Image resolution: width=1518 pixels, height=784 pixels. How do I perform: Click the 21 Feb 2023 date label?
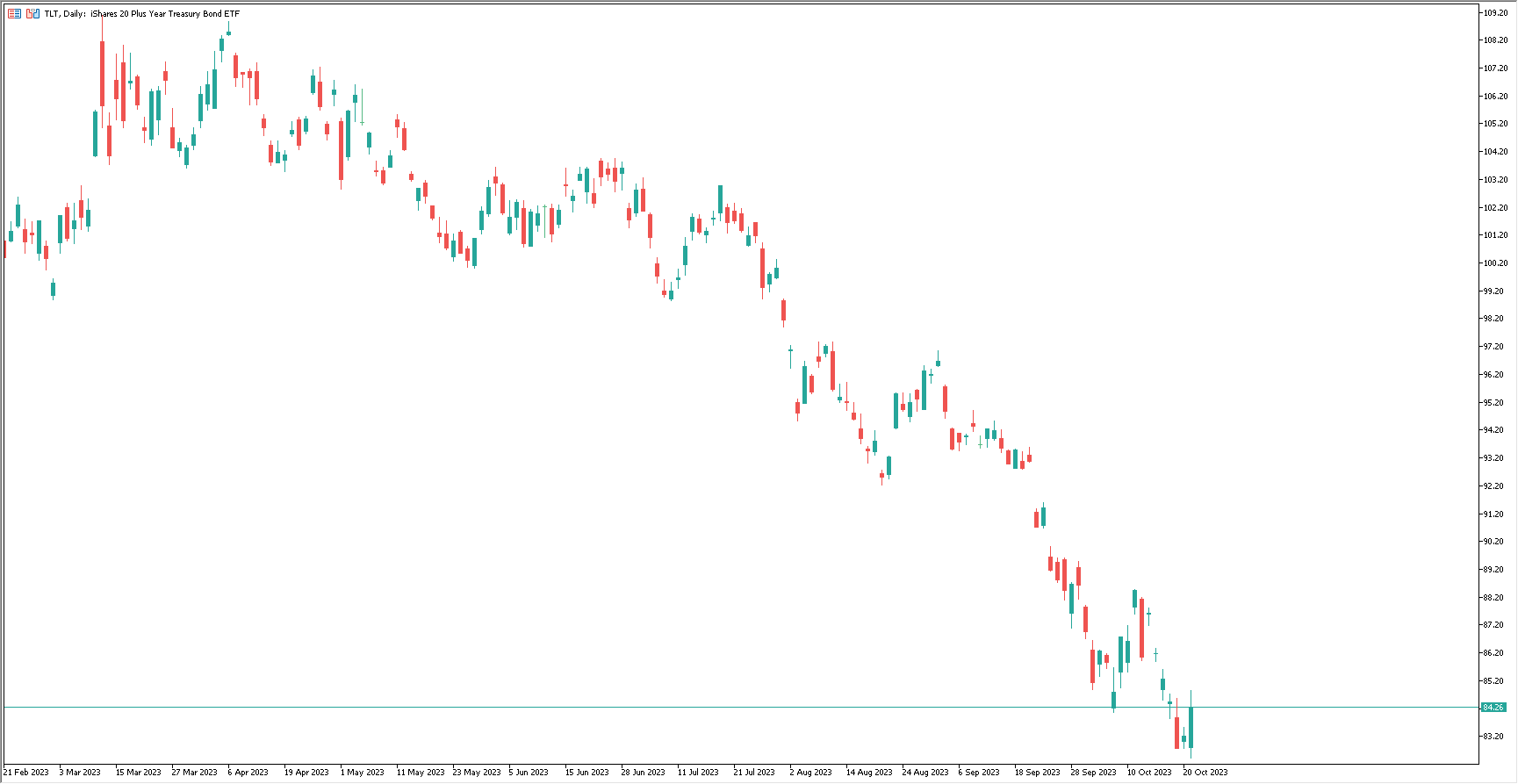coord(26,773)
